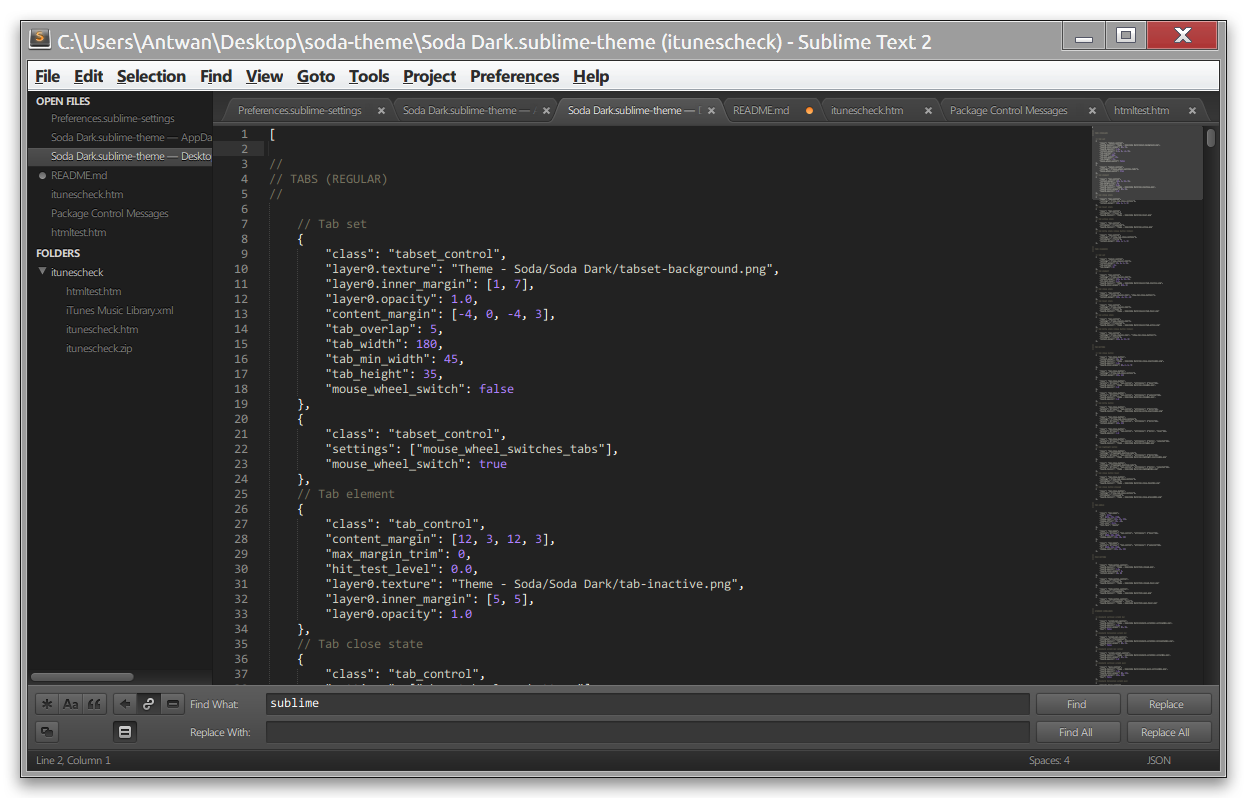Focus the Find What input field
1247x798 pixels.
pyautogui.click(x=647, y=704)
